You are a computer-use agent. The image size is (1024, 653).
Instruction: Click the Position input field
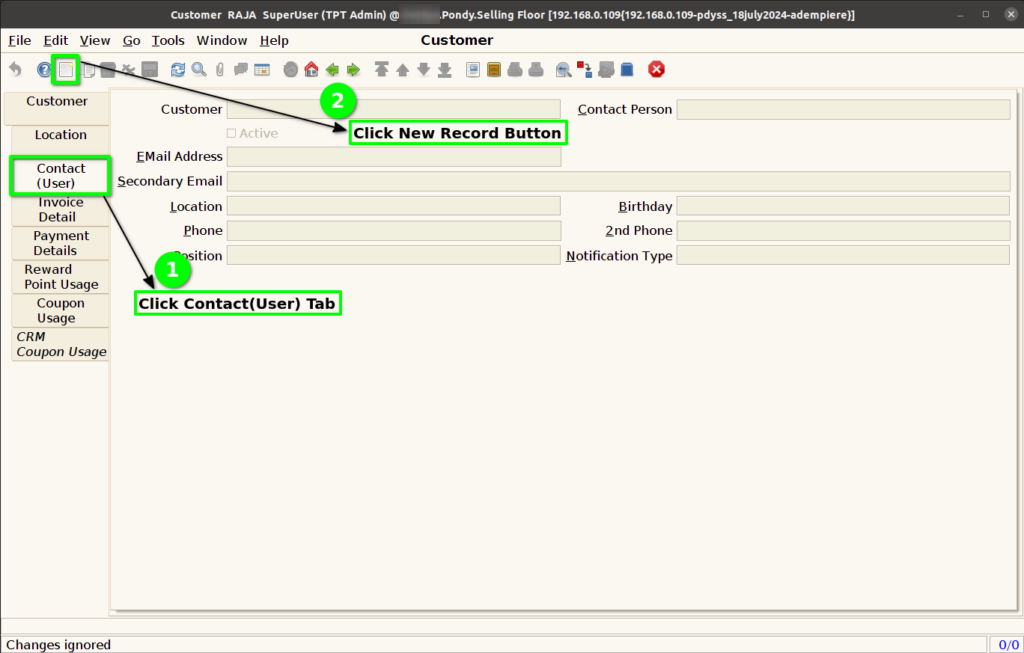(x=394, y=255)
